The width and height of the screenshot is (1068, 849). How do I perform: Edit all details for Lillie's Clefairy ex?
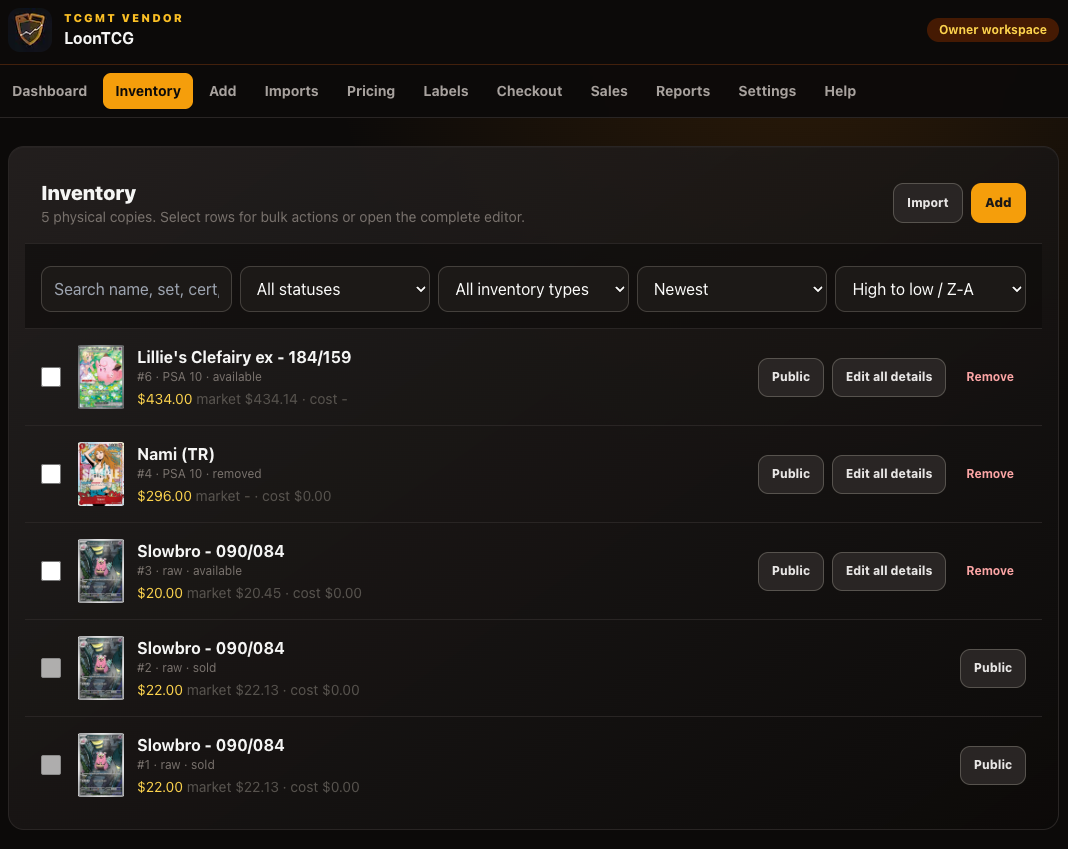click(888, 377)
